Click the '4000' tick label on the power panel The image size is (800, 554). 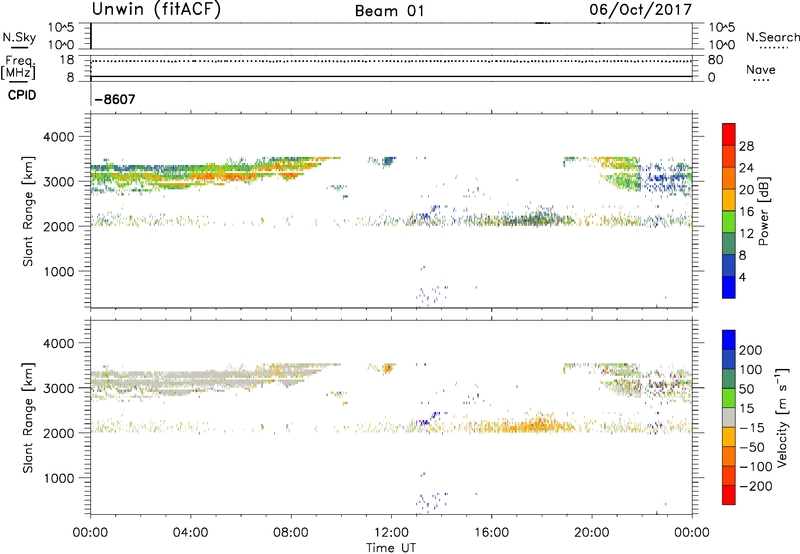(x=59, y=137)
